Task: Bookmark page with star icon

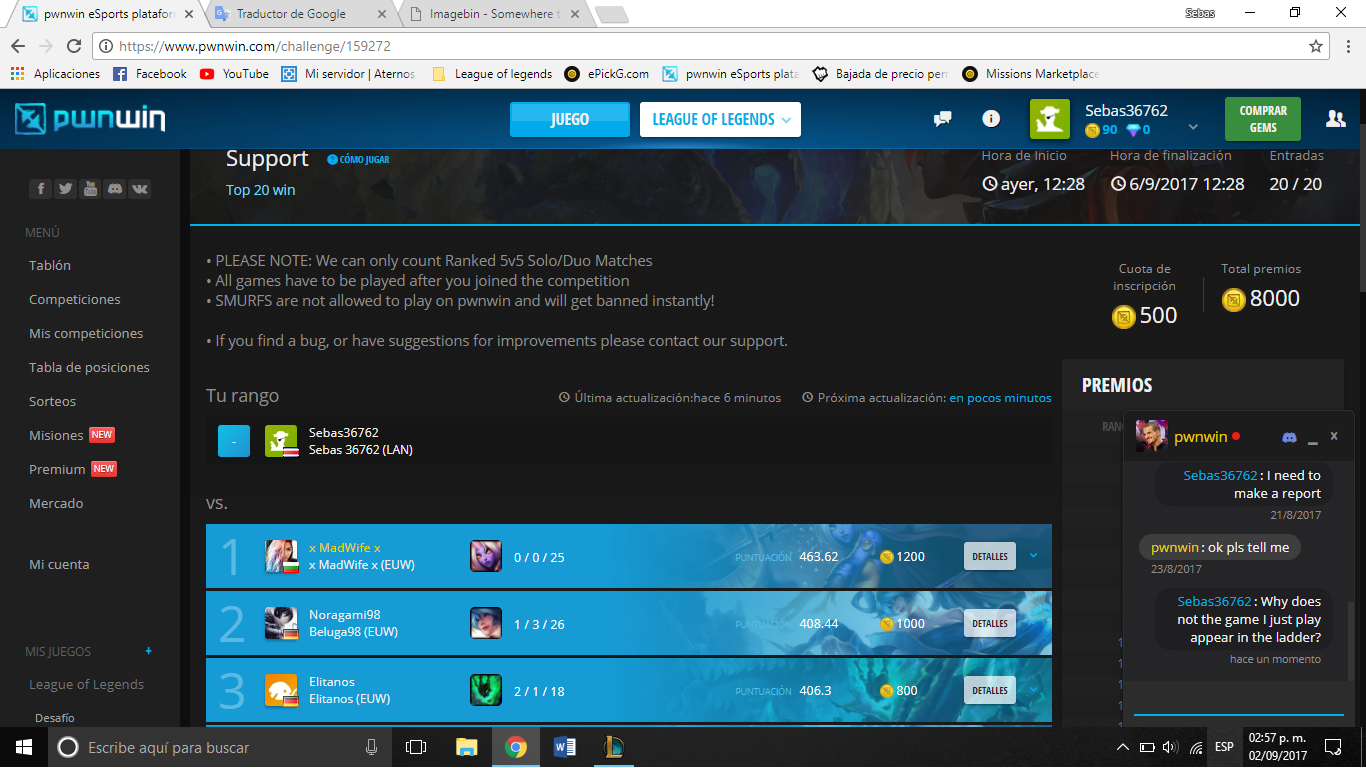Action: [1316, 46]
